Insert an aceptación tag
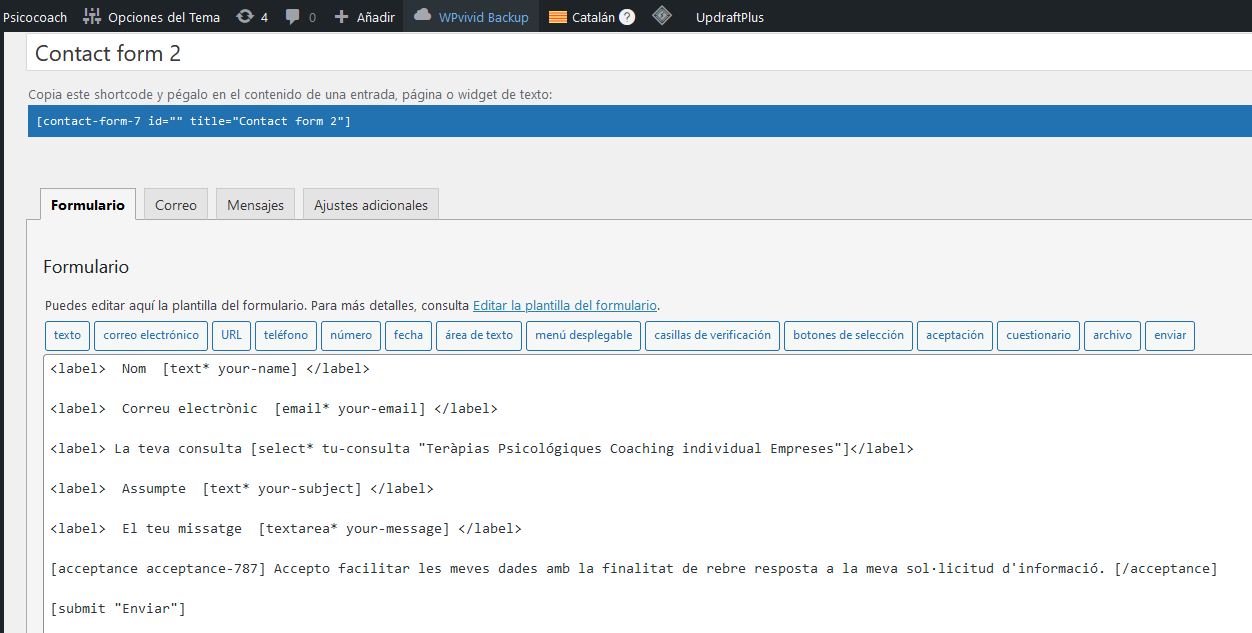The width and height of the screenshot is (1252, 633). tap(954, 335)
